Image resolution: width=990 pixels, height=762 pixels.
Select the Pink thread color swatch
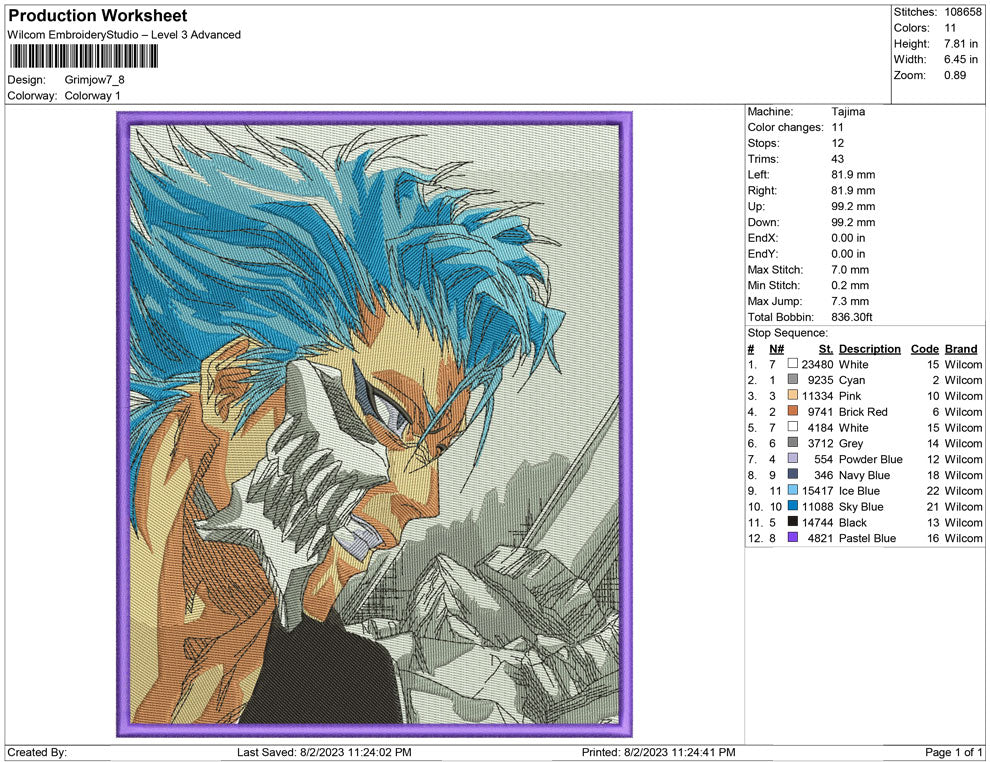click(x=793, y=396)
